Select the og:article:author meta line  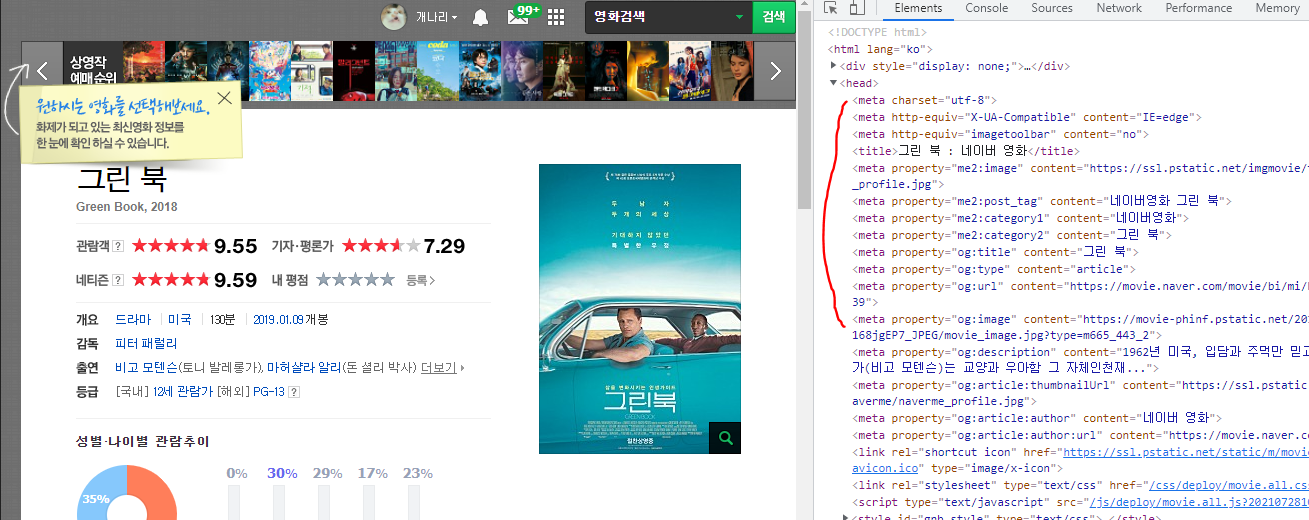click(x=1036, y=418)
